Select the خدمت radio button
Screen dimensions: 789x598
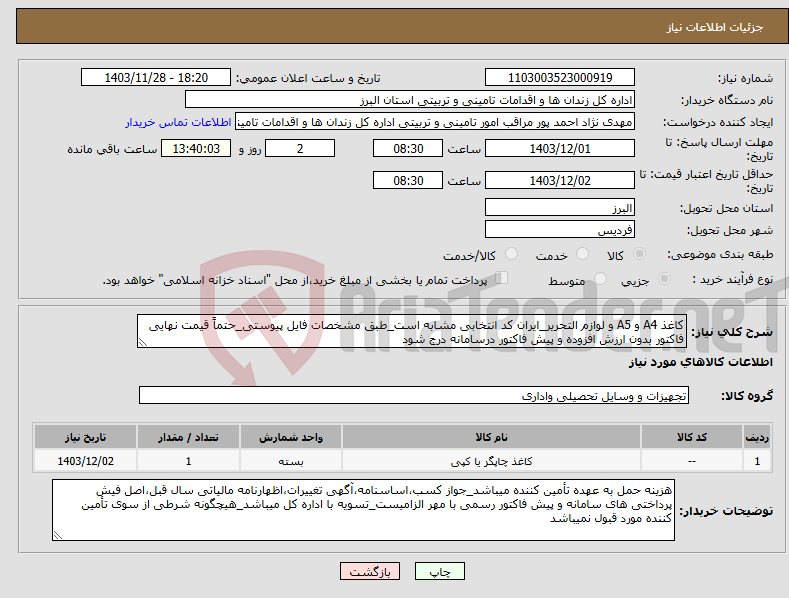[582, 254]
